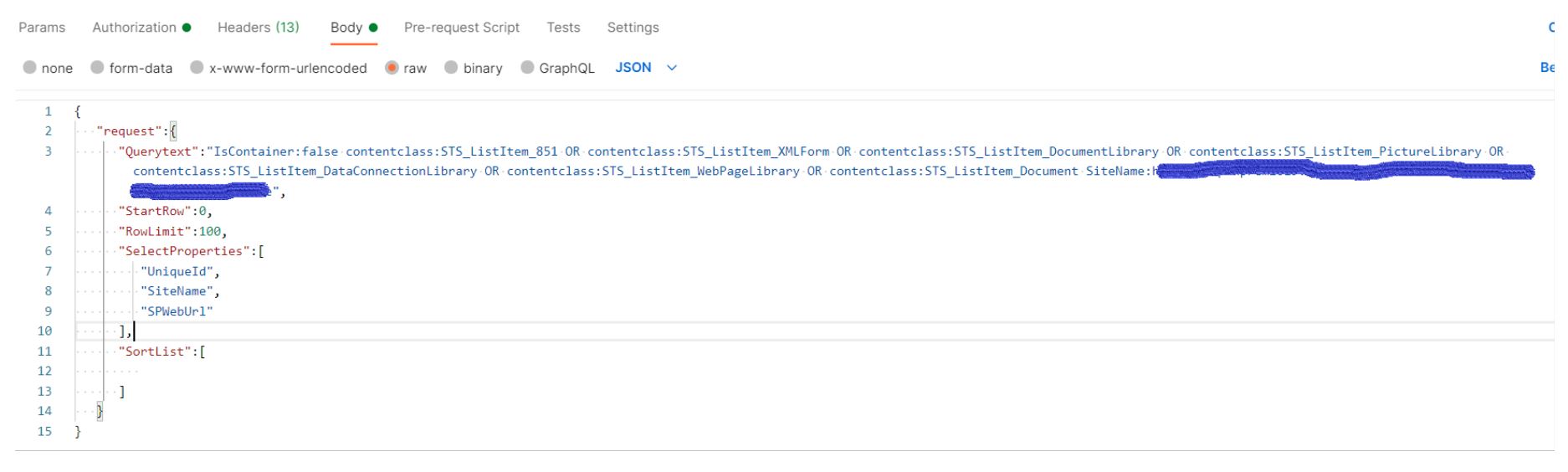Open the JSON format dropdown

tap(646, 68)
